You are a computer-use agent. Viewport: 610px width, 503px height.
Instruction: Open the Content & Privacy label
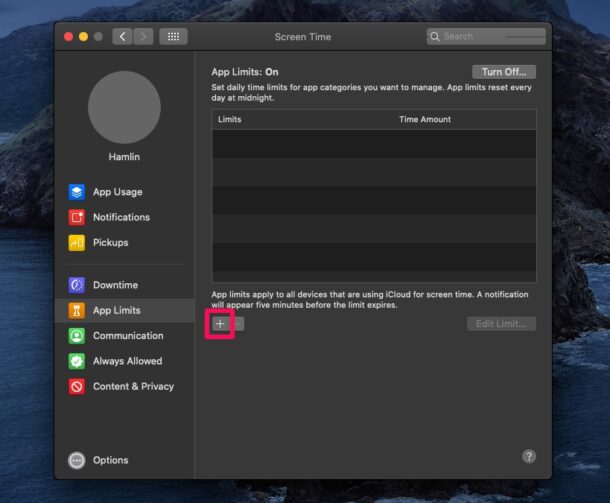[133, 386]
